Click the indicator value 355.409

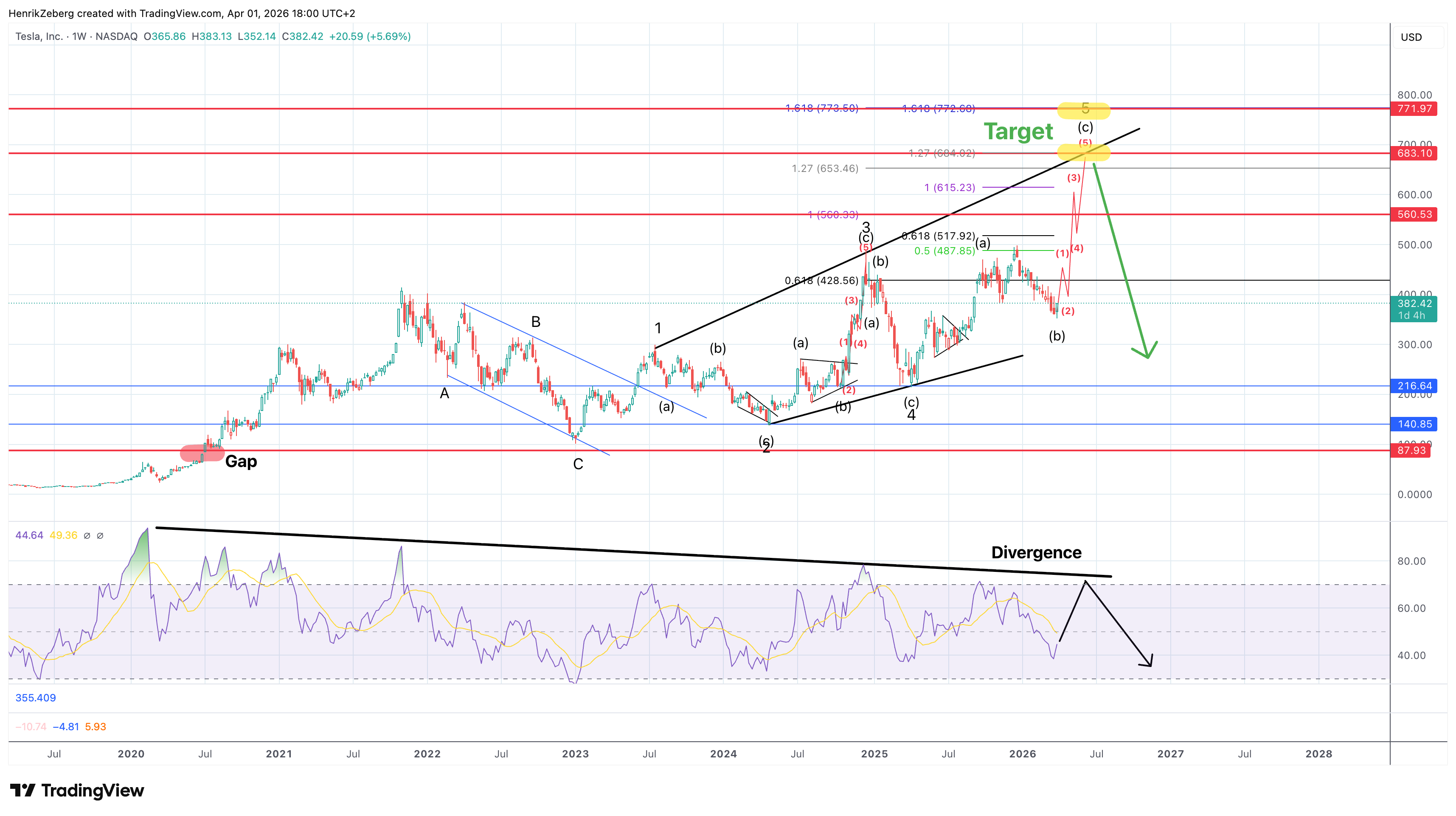pos(36,698)
